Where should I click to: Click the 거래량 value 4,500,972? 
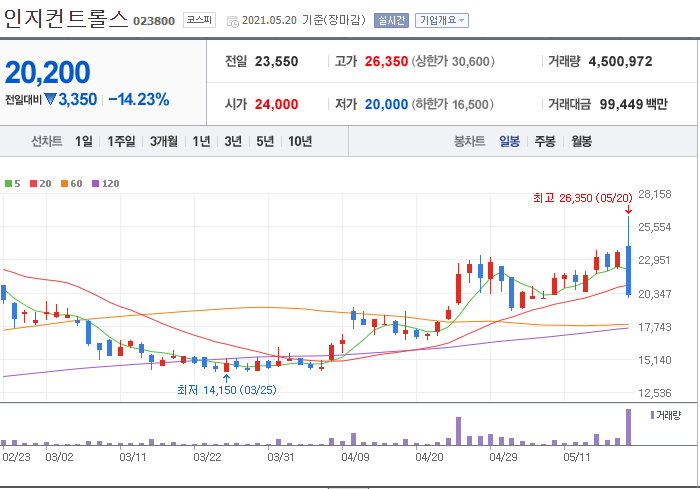(x=620, y=62)
